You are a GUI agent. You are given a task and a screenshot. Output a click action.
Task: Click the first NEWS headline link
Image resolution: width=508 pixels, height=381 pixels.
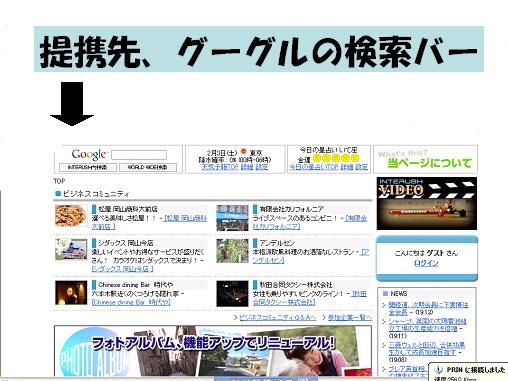click(428, 308)
